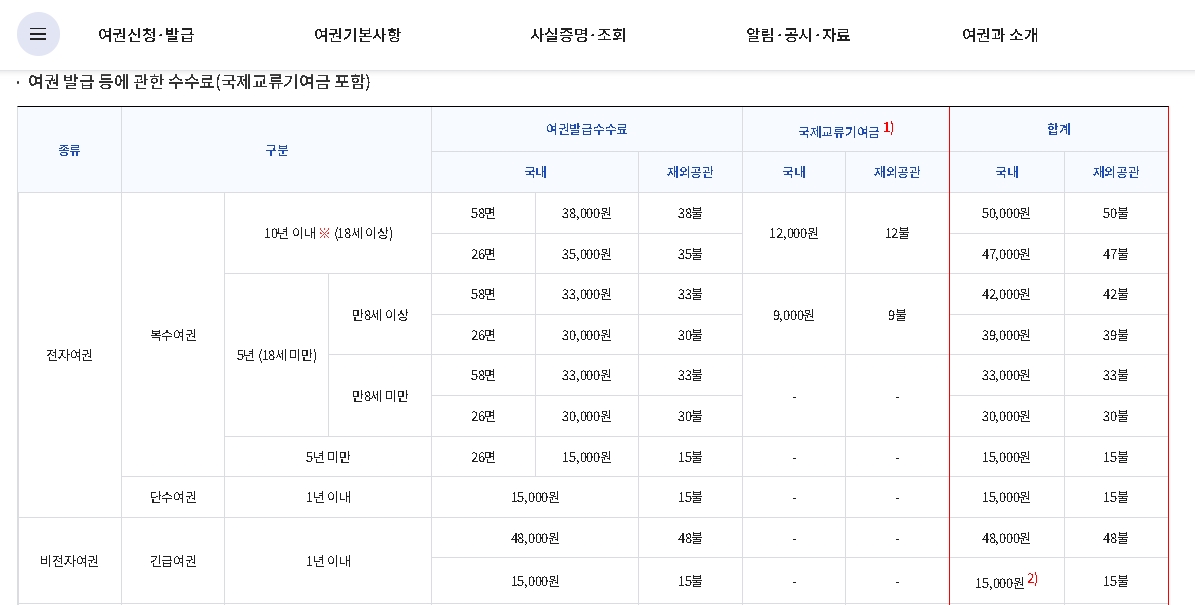Select the 복수여권 cell in the table
Viewport: 1195px width, 605px height.
(172, 335)
